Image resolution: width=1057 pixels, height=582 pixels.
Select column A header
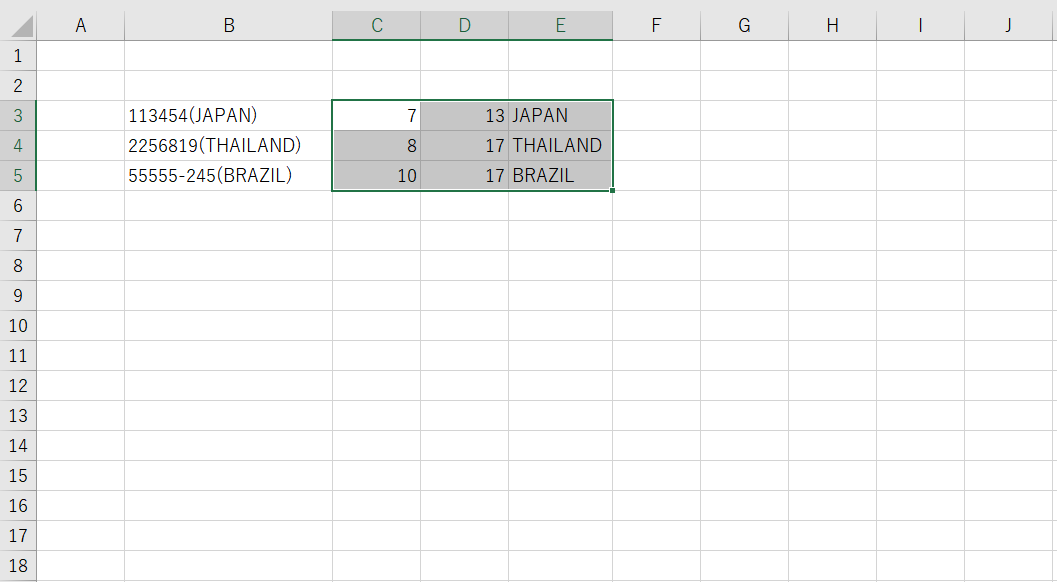(x=80, y=26)
